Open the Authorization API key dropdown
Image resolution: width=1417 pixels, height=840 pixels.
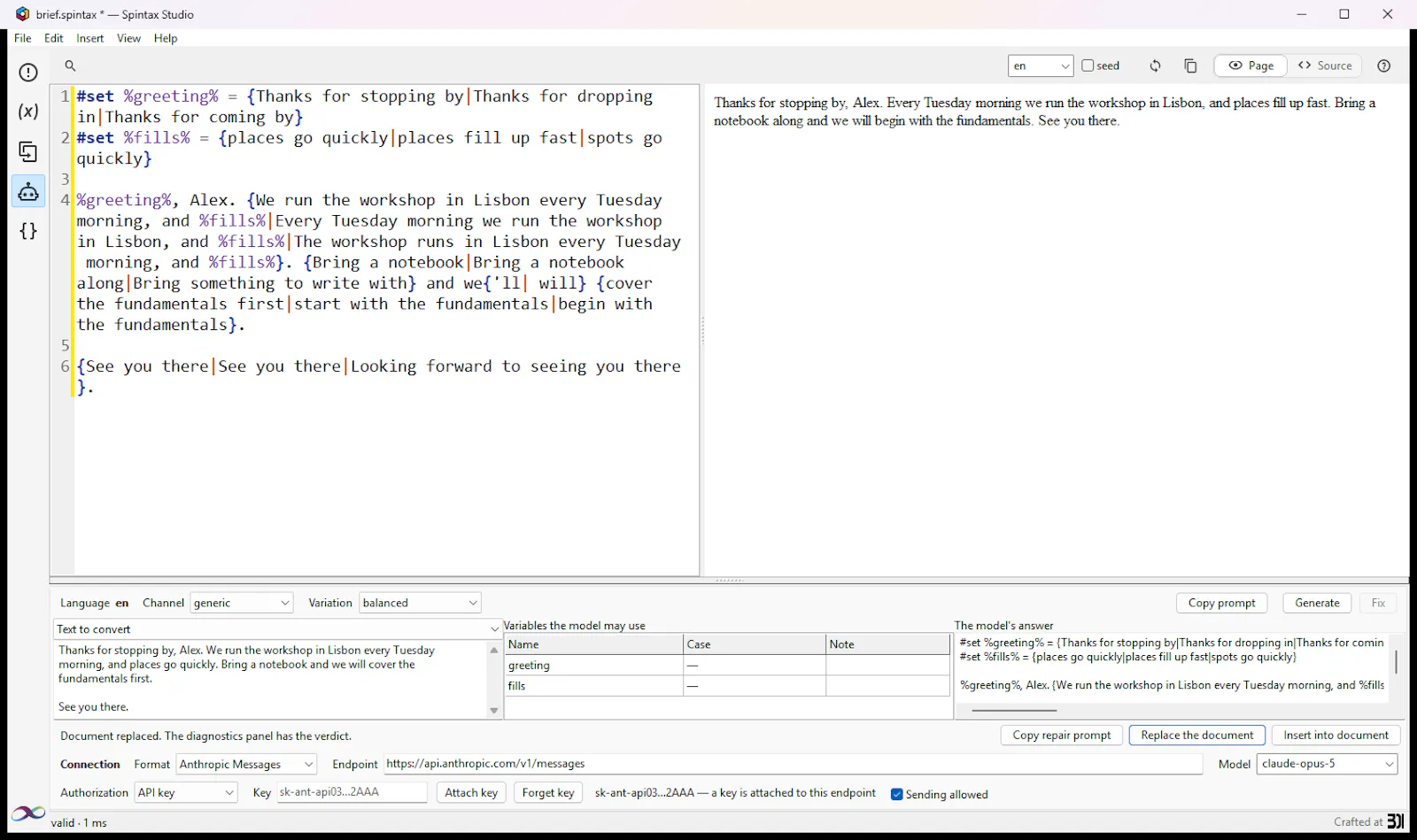click(186, 792)
